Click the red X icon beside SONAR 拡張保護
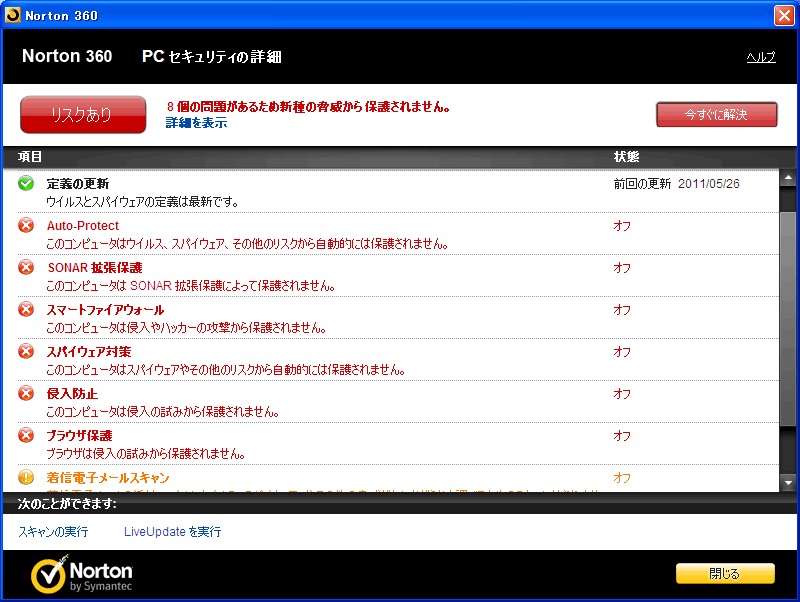The width and height of the screenshot is (800, 602). click(26, 267)
